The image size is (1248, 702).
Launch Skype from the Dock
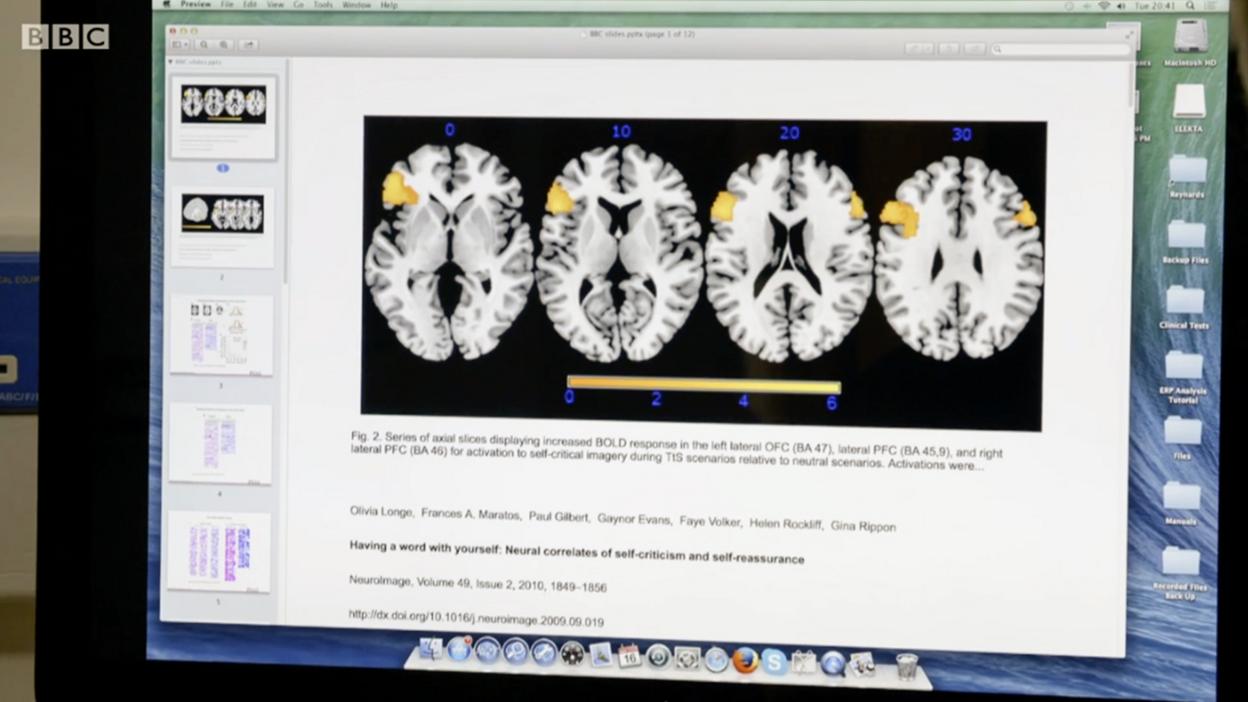click(776, 660)
